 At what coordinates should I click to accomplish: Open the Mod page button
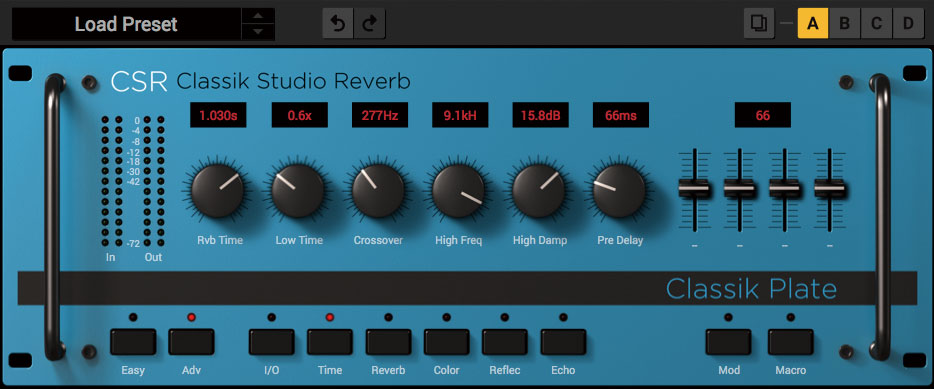728,342
